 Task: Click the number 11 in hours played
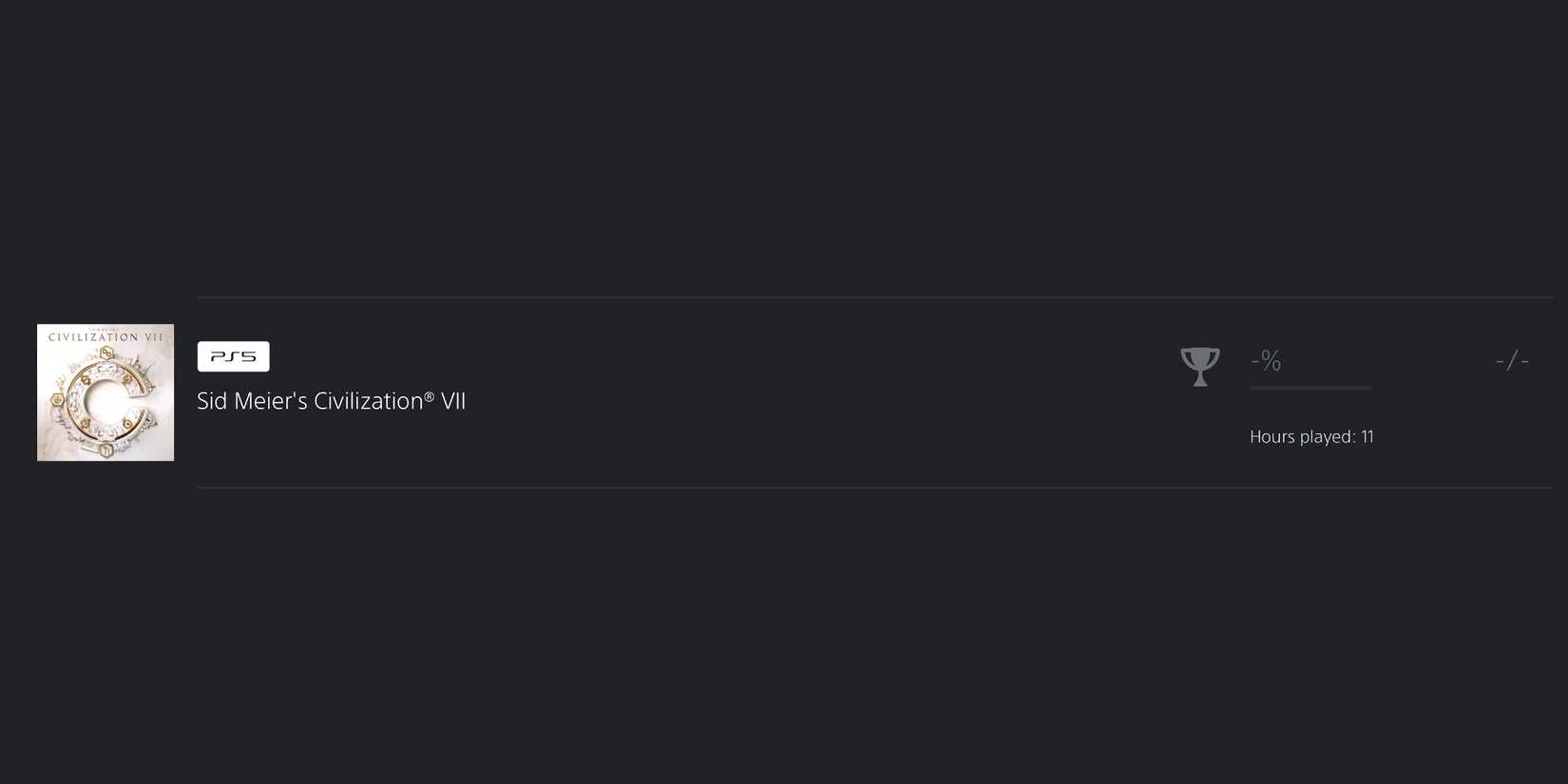click(x=1367, y=437)
